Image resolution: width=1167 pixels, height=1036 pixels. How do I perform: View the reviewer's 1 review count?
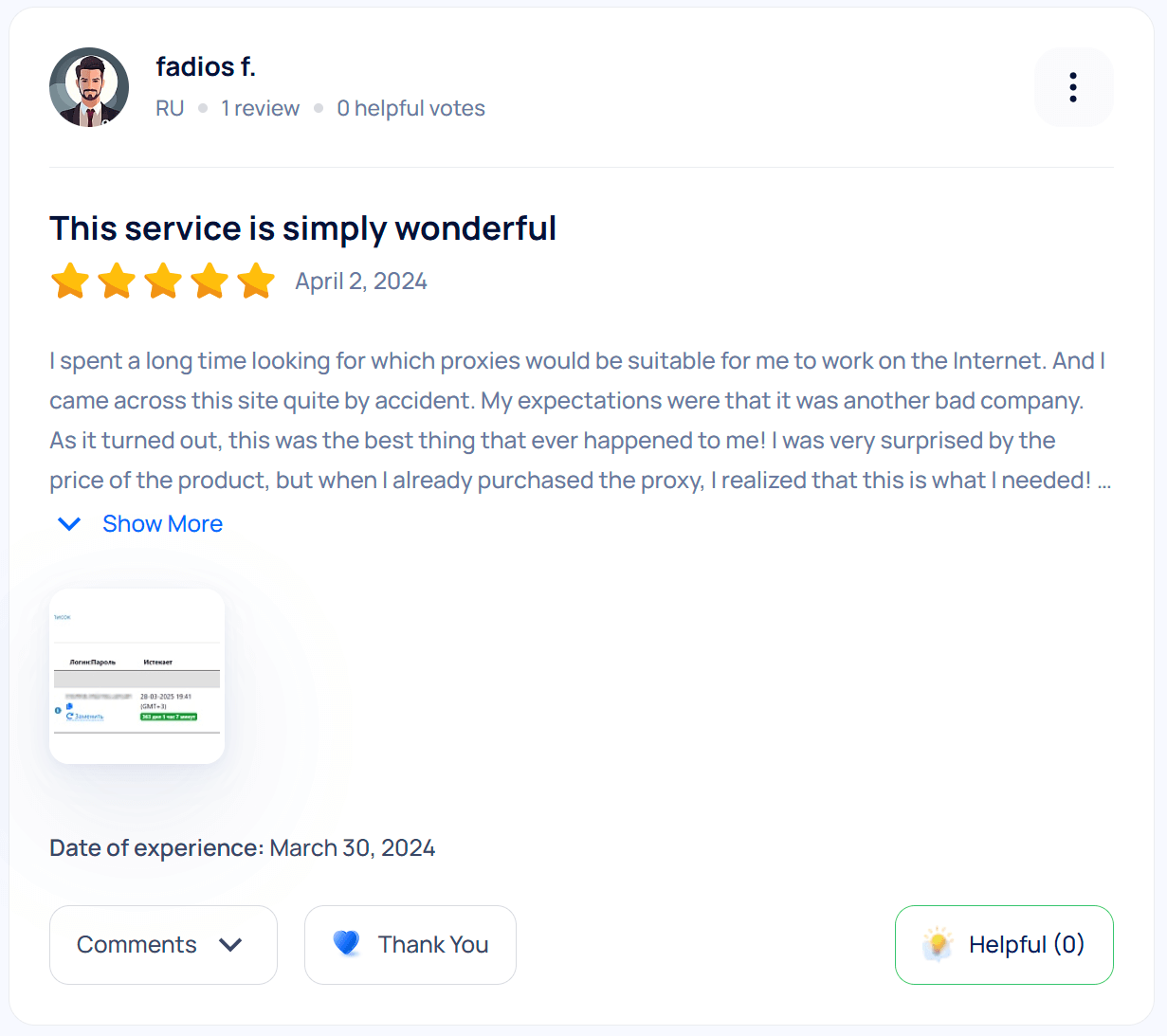tap(260, 109)
